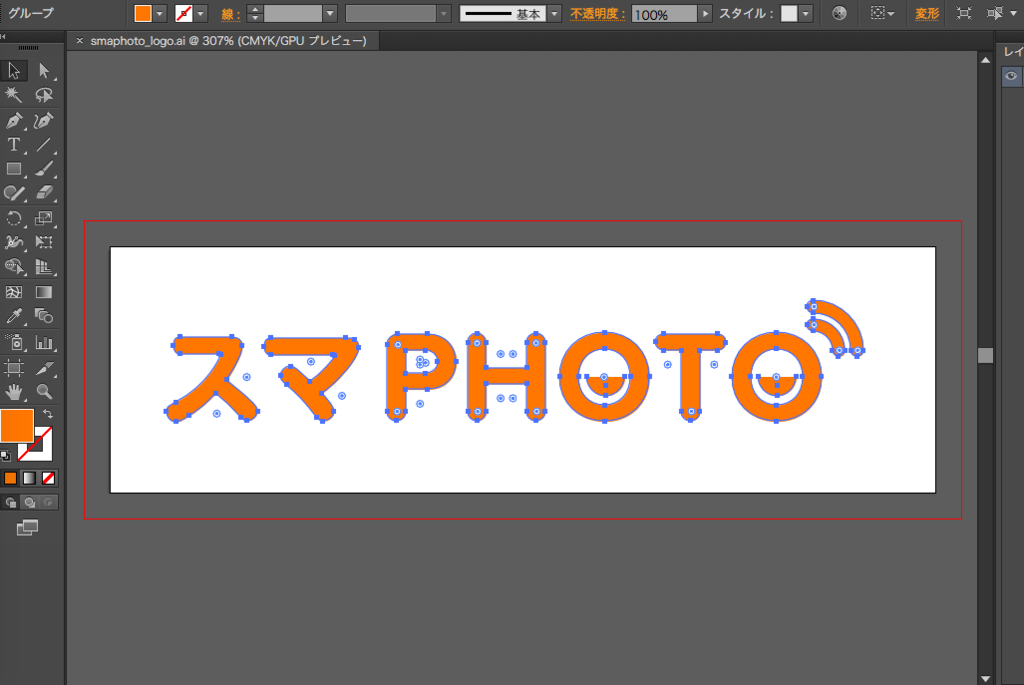Open the 変形 transform panel link

(x=927, y=14)
